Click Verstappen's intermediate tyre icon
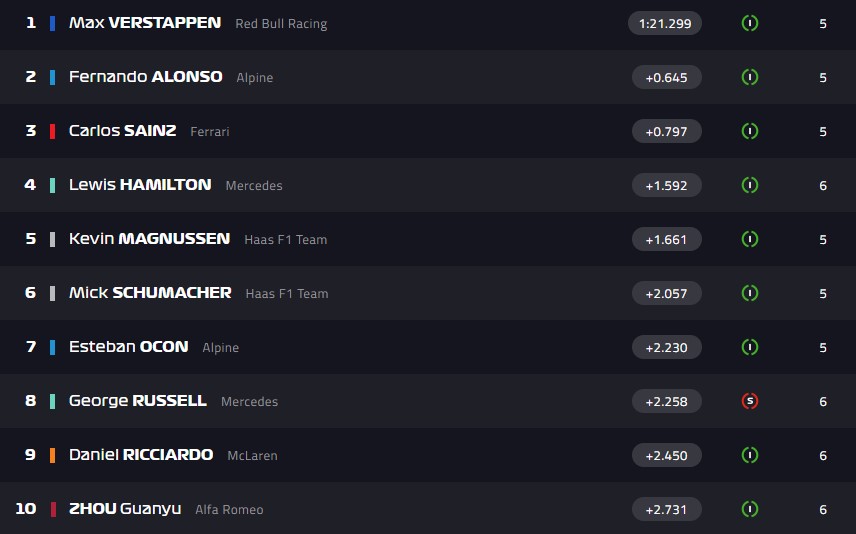Image resolution: width=856 pixels, height=534 pixels. (x=749, y=23)
